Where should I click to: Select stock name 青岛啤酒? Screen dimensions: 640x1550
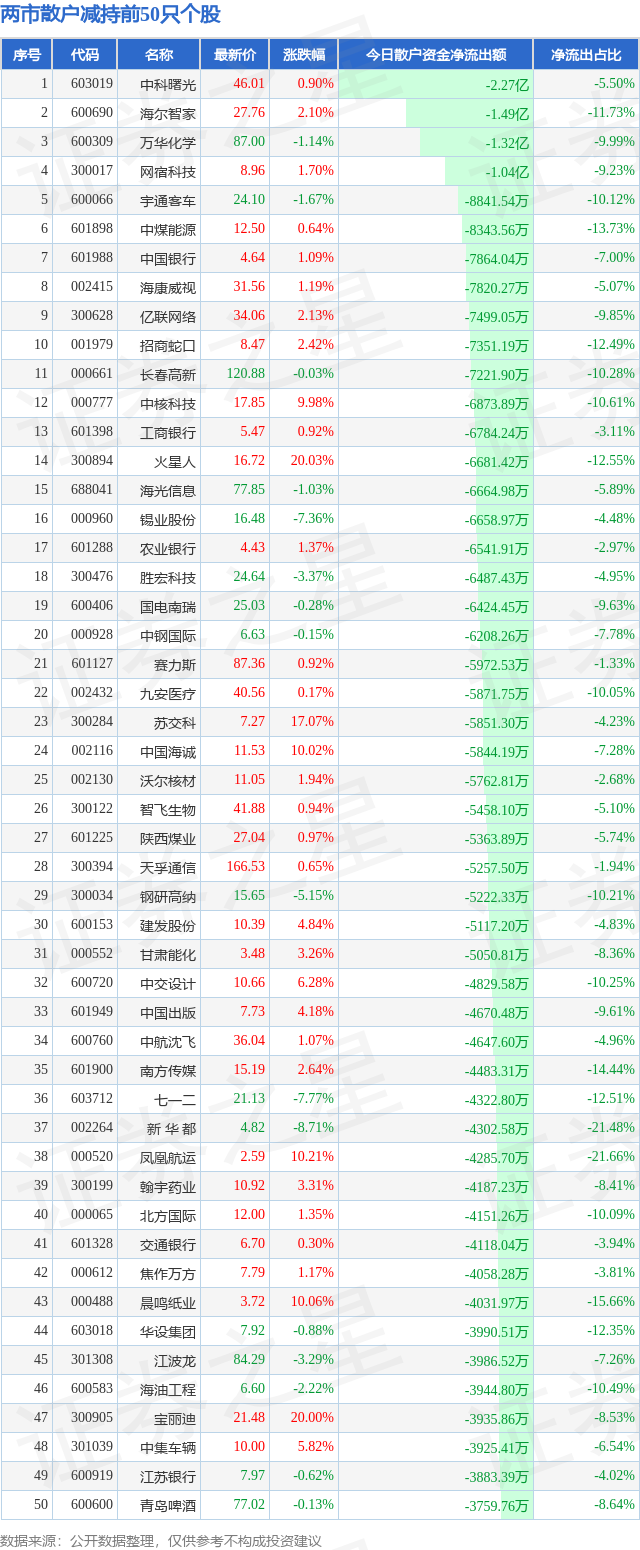click(168, 1505)
